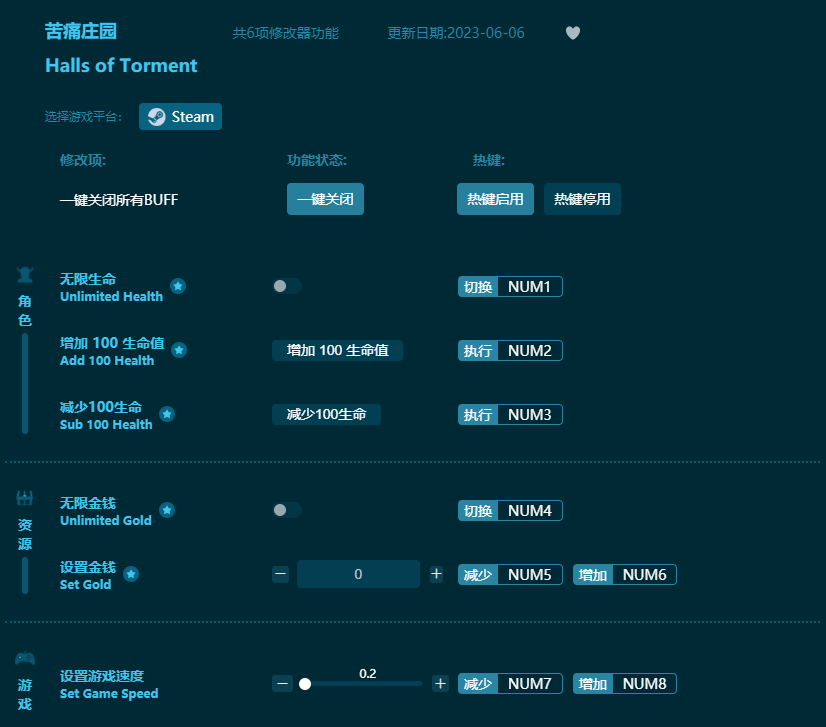Click the gold amount input field showing 0
Image resolution: width=826 pixels, height=727 pixels.
click(358, 574)
